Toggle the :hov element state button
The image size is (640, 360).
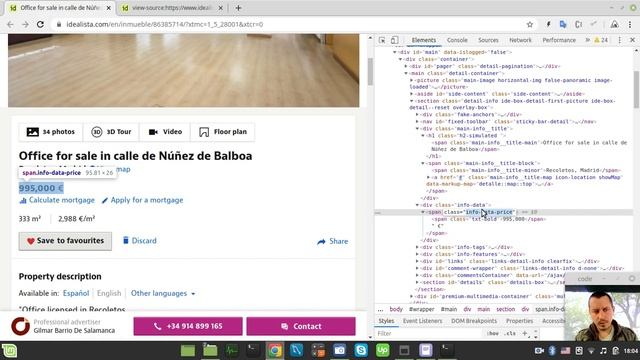493,333
